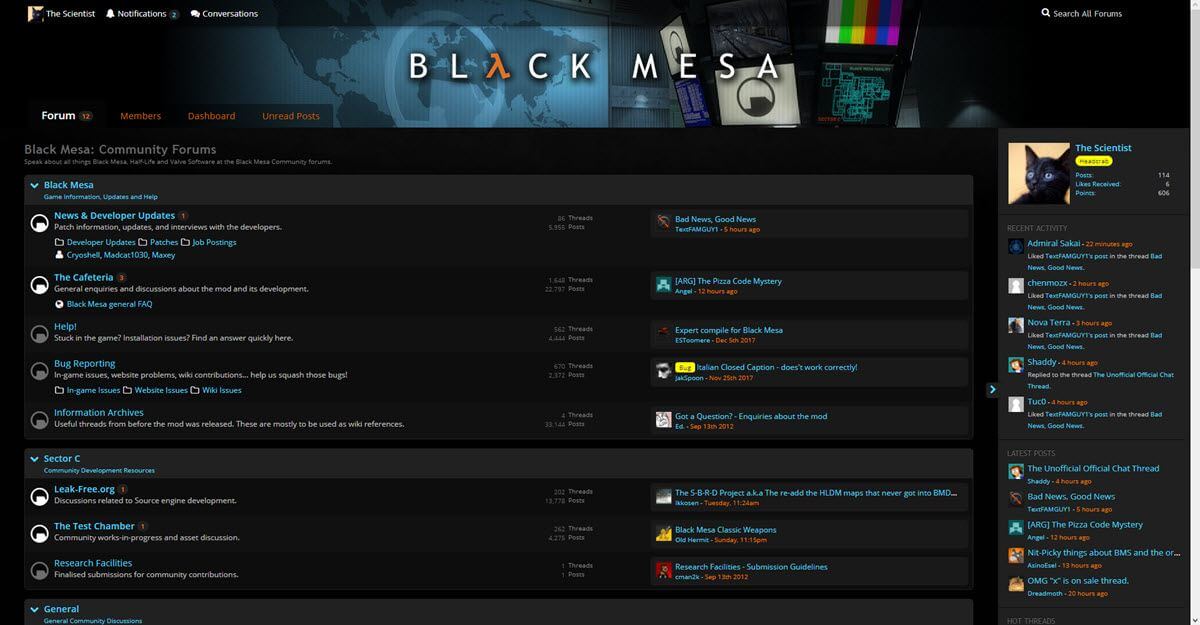This screenshot has height=625, width=1200.
Task: Open Conversations speech bubble menu
Action: (195, 14)
